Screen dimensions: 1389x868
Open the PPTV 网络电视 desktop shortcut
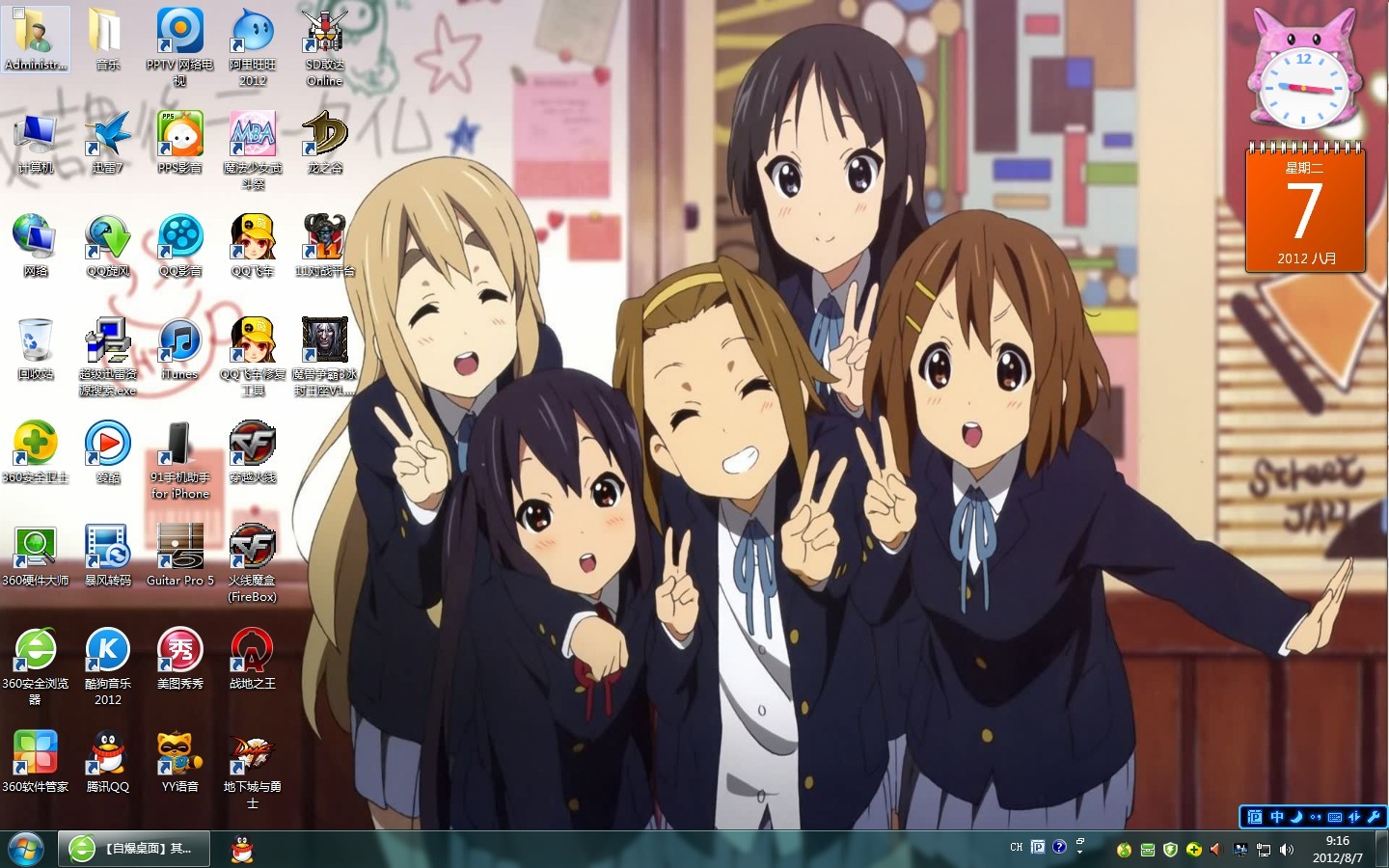(x=180, y=45)
